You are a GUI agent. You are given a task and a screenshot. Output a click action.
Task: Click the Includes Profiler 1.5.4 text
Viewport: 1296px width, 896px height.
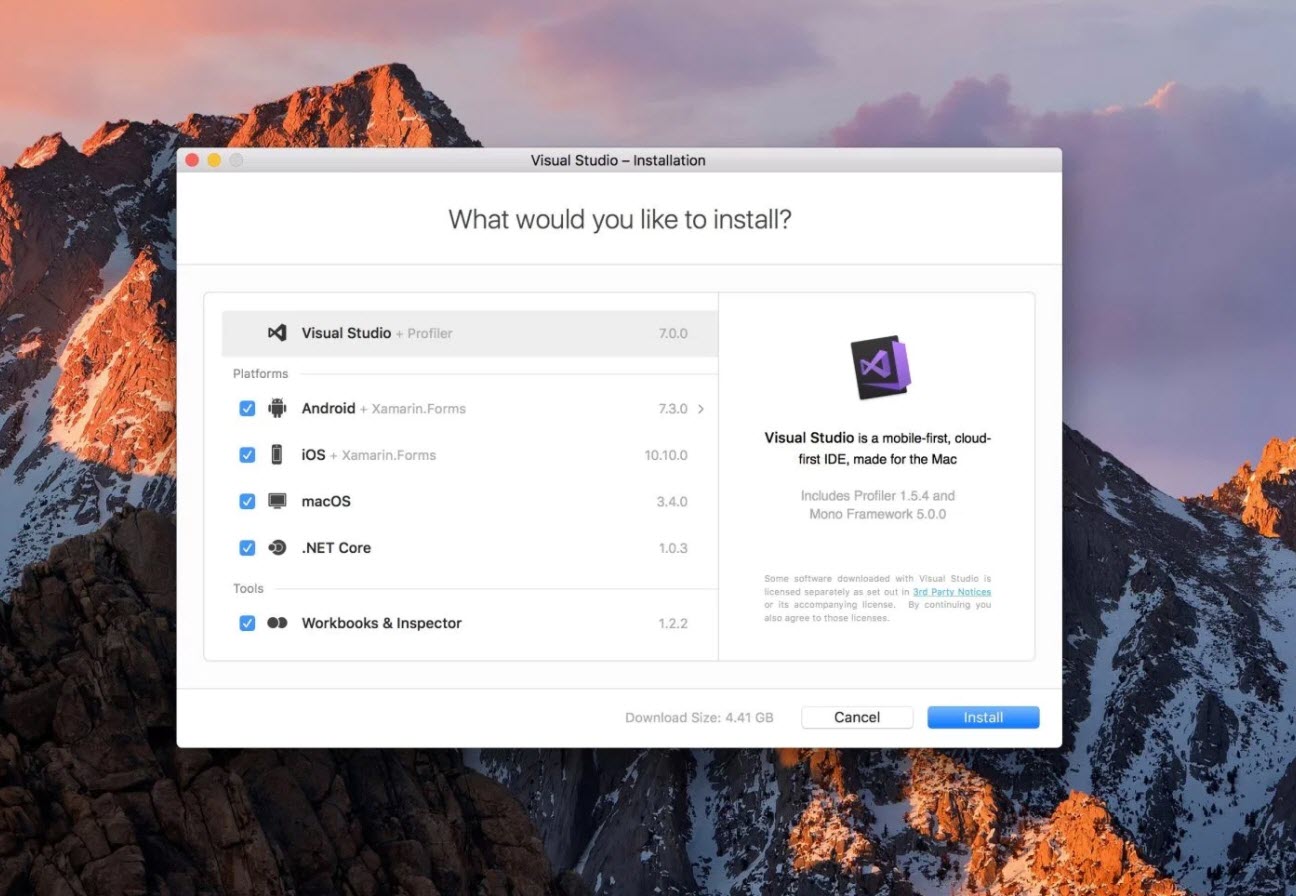877,495
